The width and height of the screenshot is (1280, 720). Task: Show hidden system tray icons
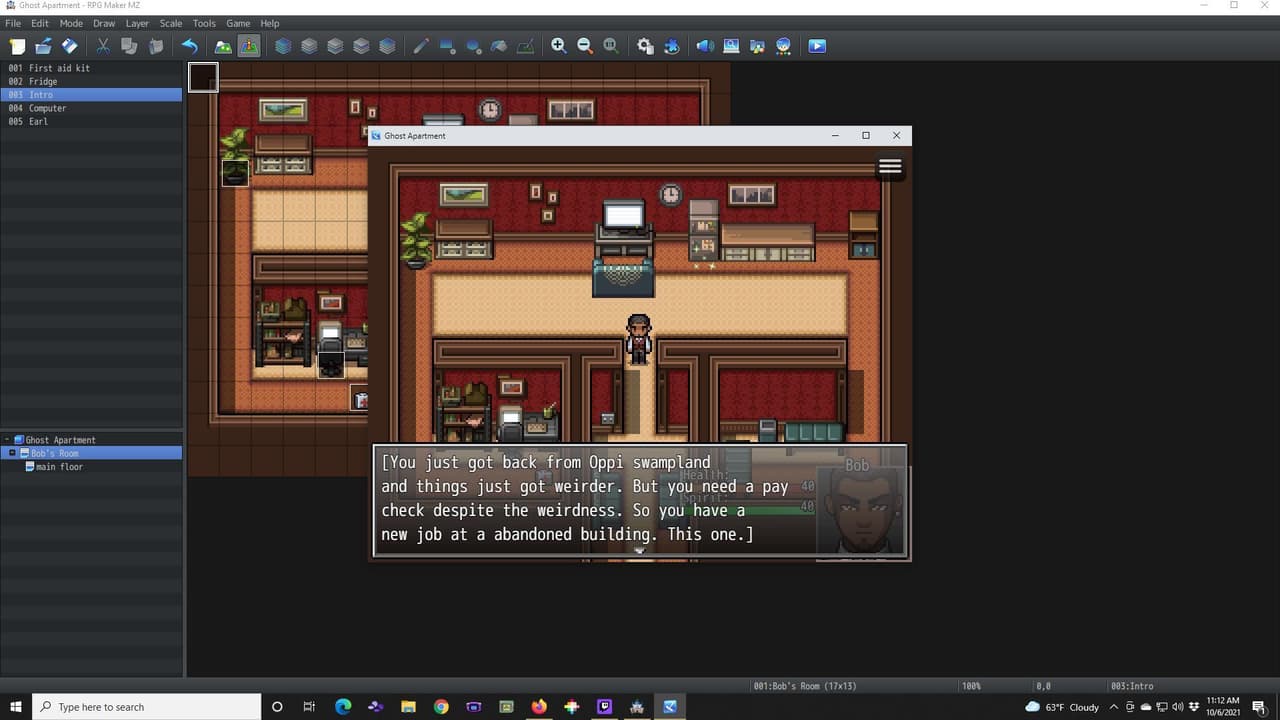(1114, 707)
